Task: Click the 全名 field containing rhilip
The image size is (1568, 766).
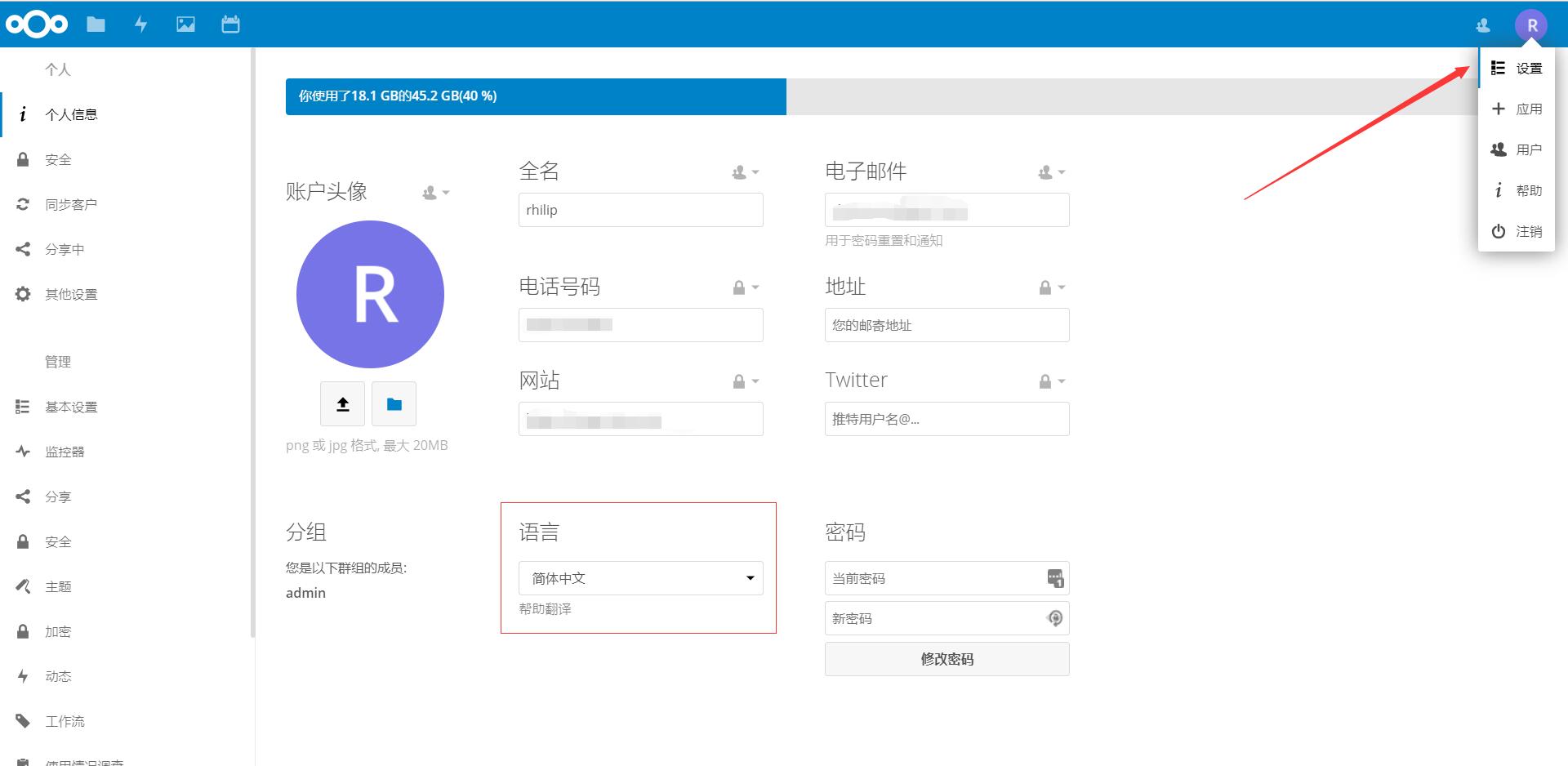Action: point(641,210)
